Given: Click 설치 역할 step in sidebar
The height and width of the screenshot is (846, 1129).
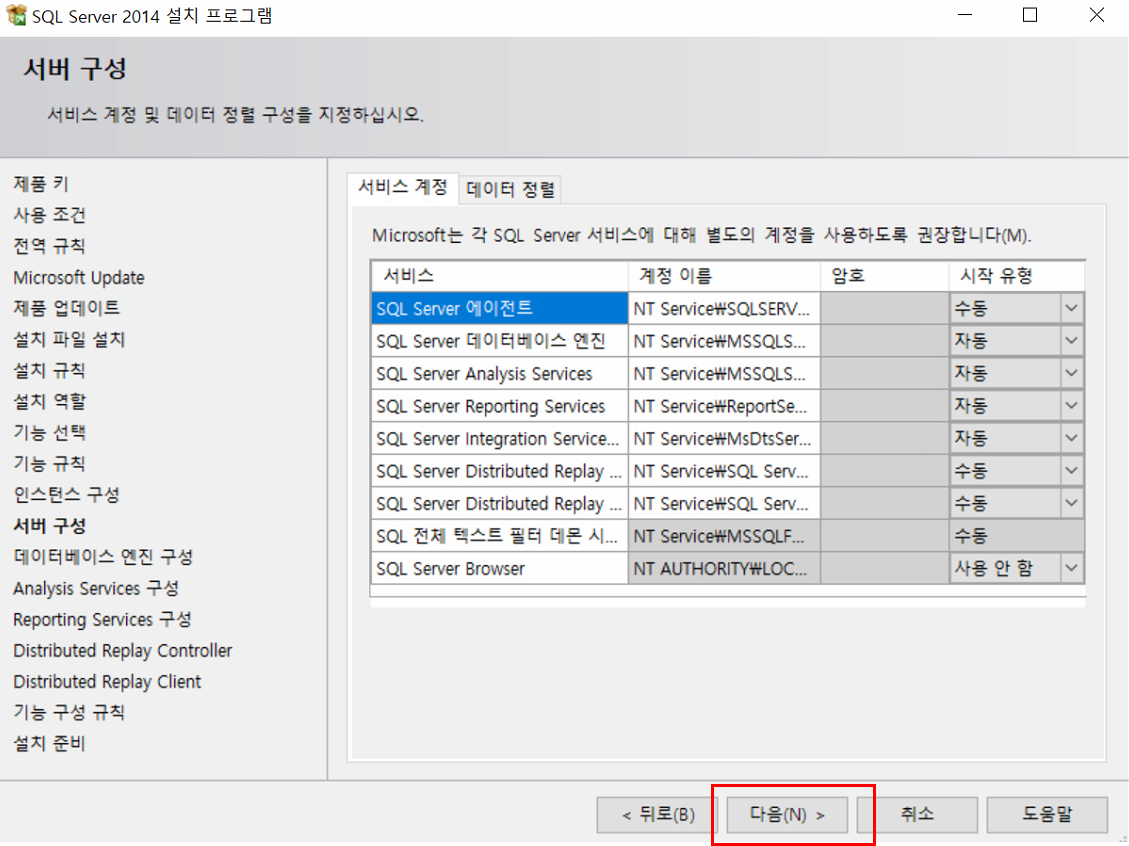Looking at the screenshot, I should (49, 401).
